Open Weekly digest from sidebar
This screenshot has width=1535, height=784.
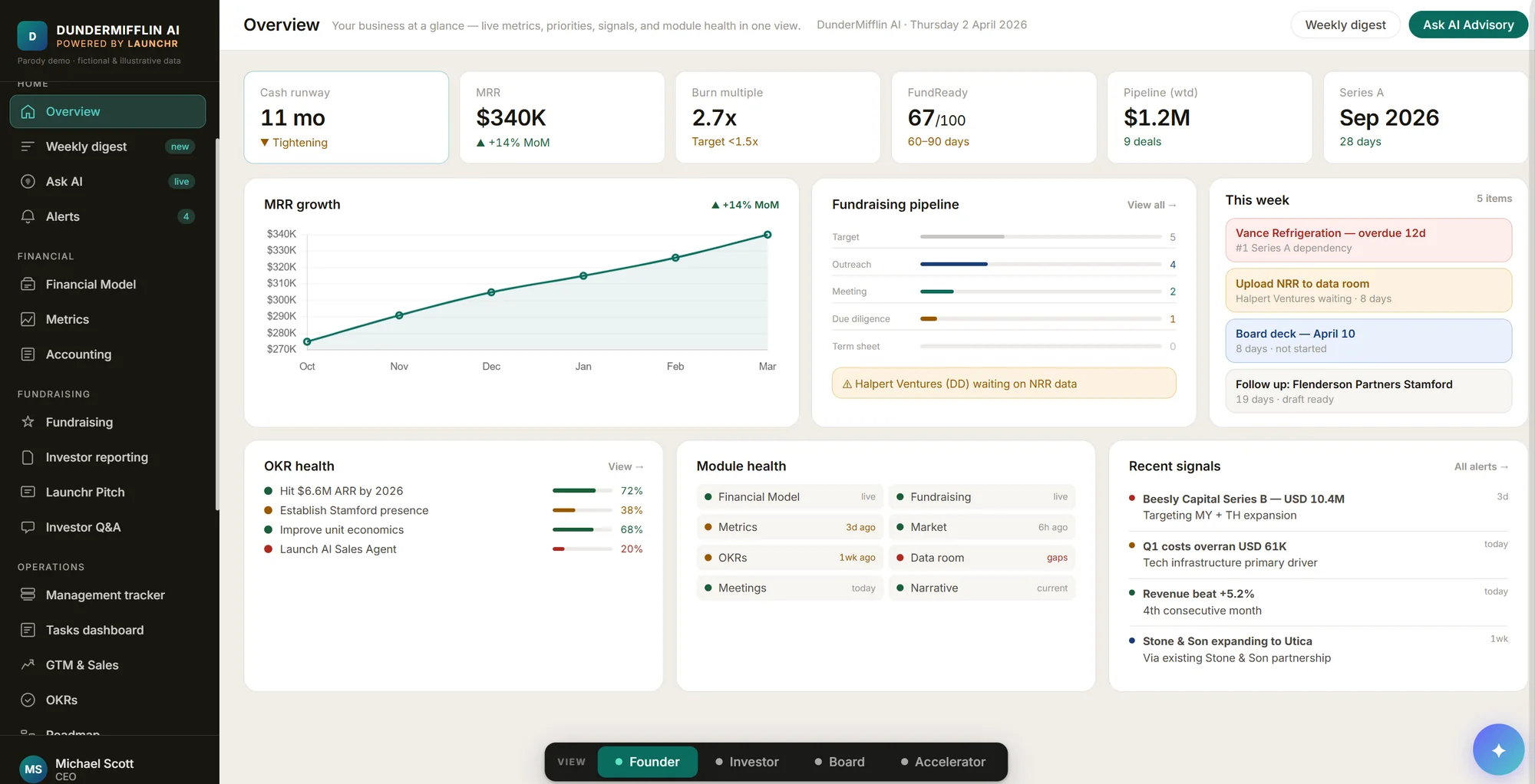(107, 147)
